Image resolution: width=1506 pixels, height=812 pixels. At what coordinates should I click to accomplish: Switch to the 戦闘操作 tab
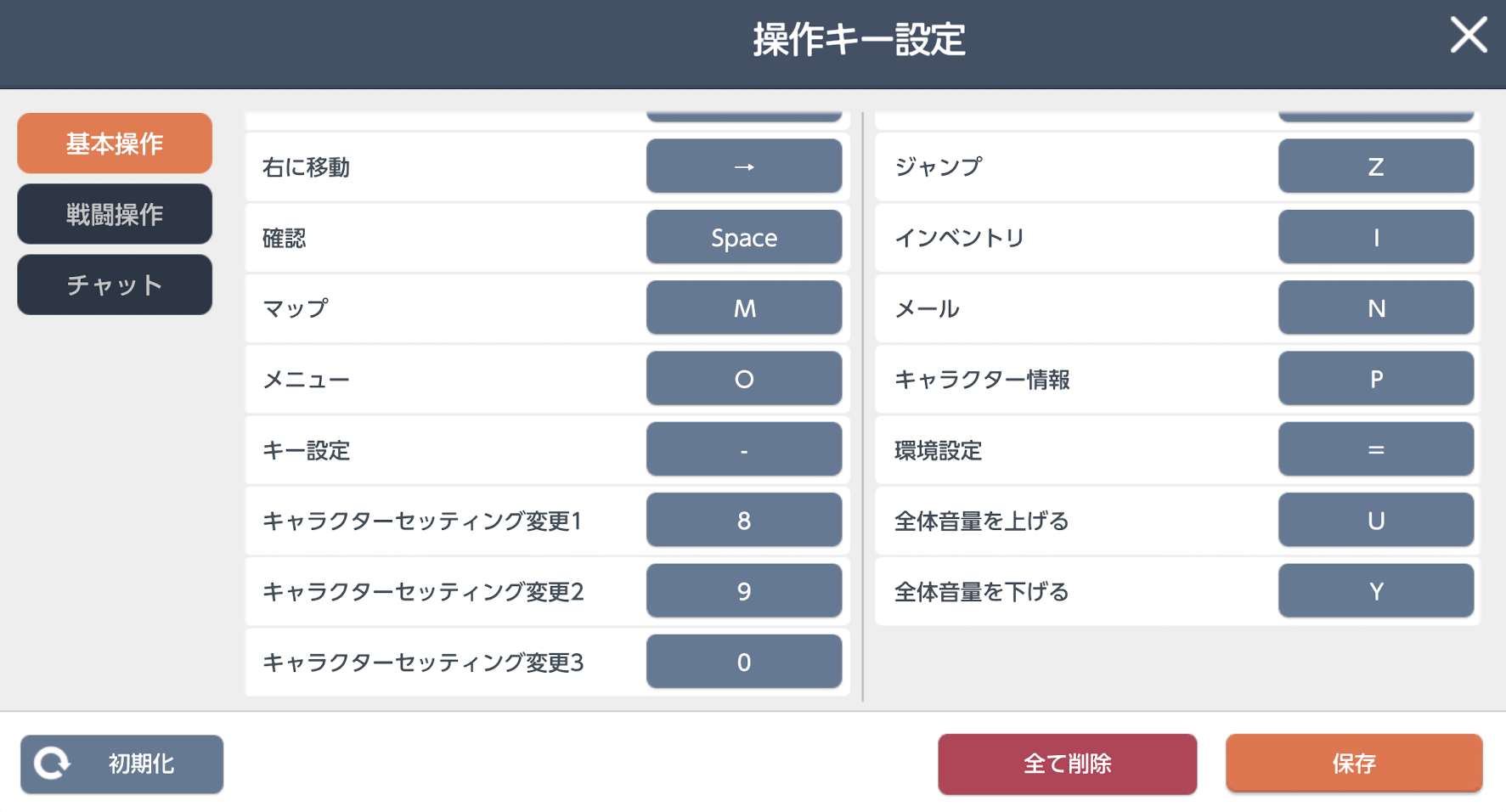coord(115,214)
